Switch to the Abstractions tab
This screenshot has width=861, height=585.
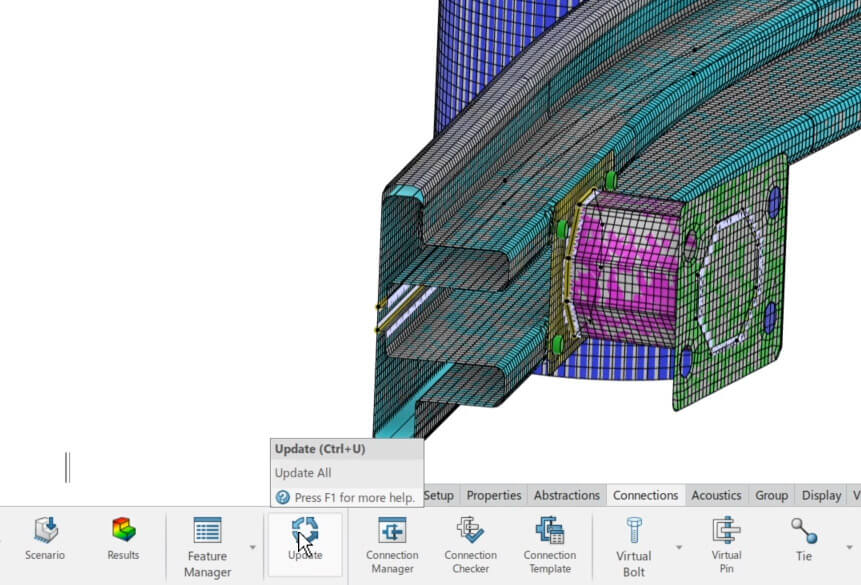pos(567,495)
